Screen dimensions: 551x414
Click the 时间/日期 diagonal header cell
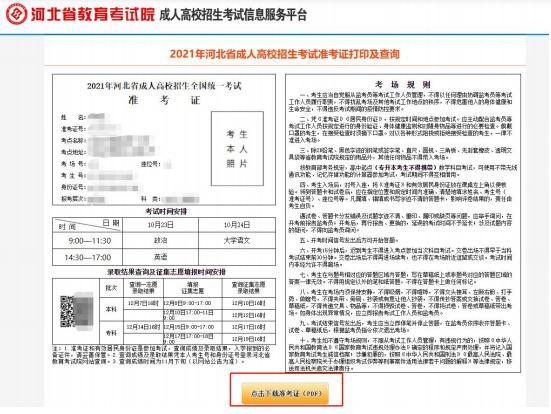87,225
